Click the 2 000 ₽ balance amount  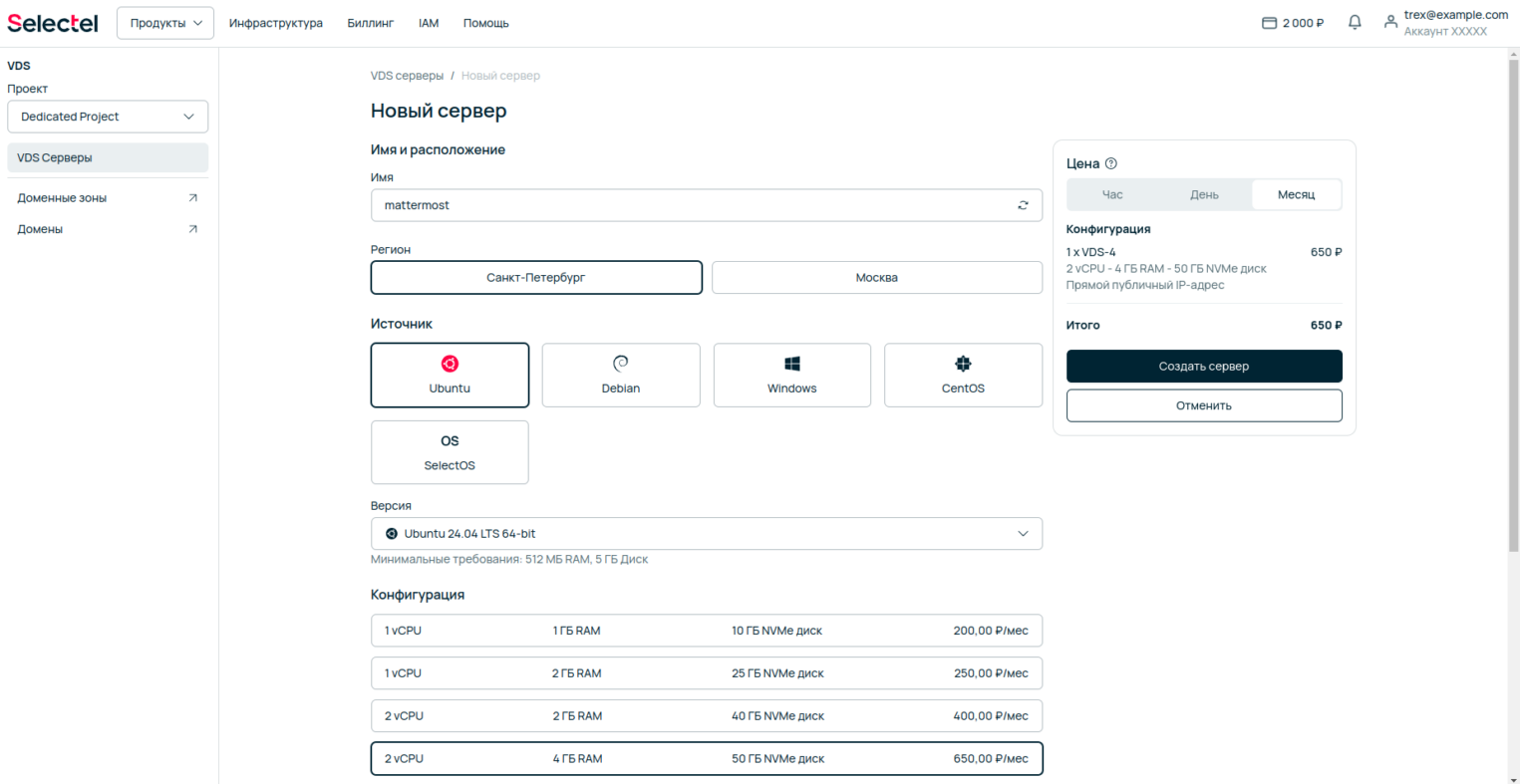(1303, 23)
